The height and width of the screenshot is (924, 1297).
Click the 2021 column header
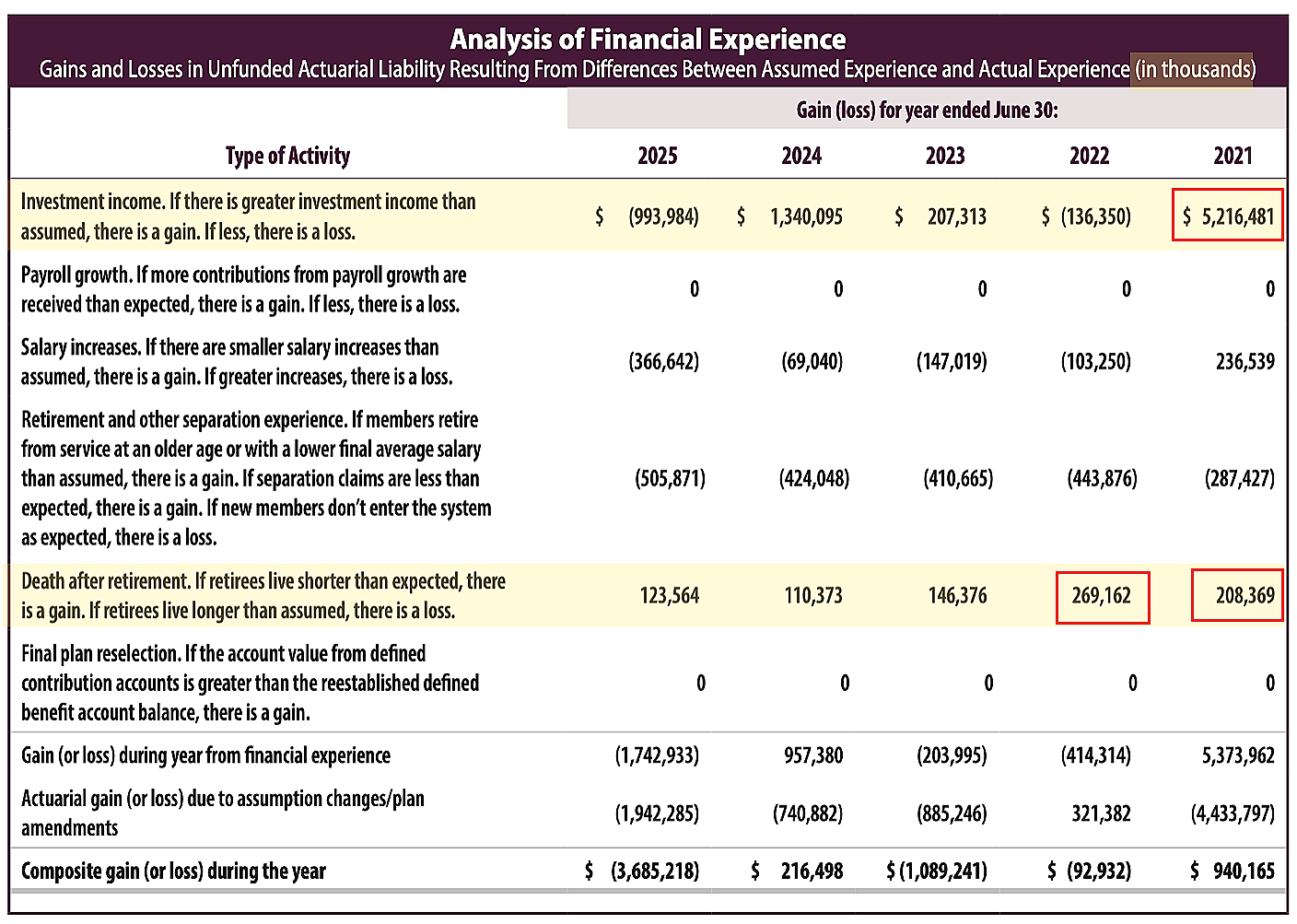point(1233,156)
